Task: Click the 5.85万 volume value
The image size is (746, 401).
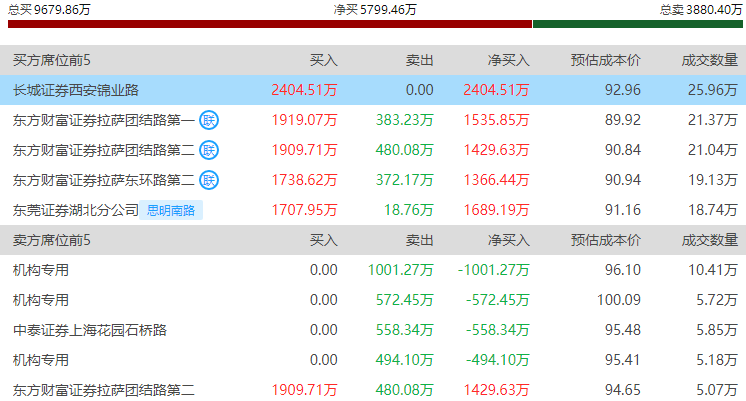Action: pyautogui.click(x=717, y=330)
